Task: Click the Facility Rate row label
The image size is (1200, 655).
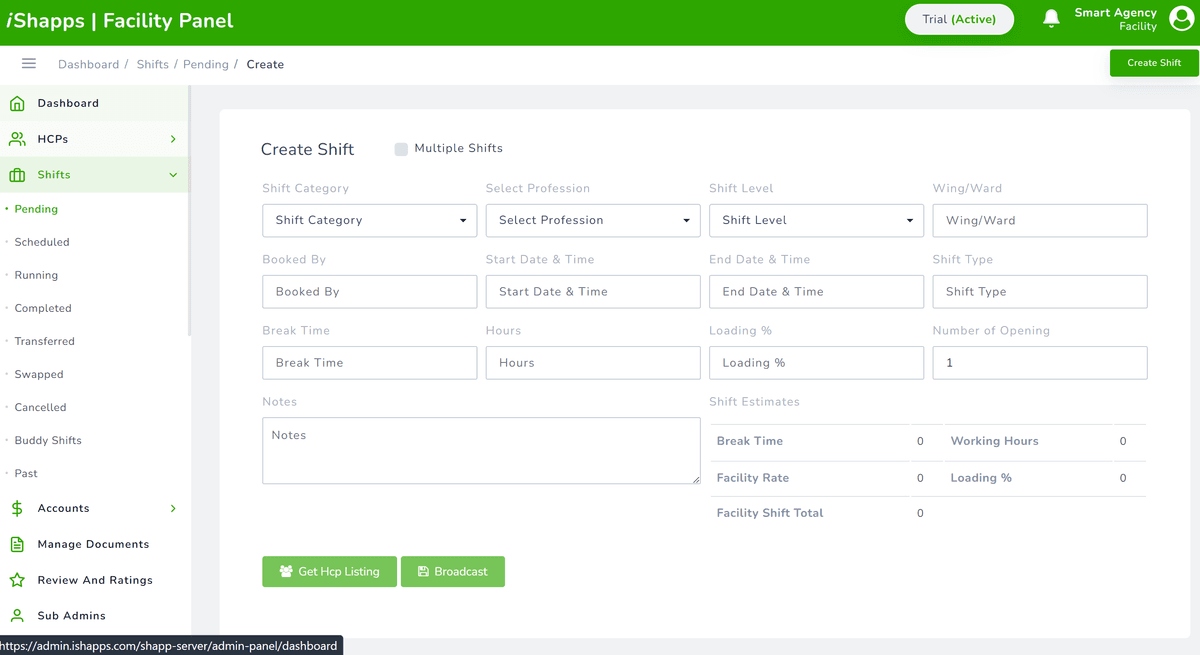Action: click(x=753, y=478)
